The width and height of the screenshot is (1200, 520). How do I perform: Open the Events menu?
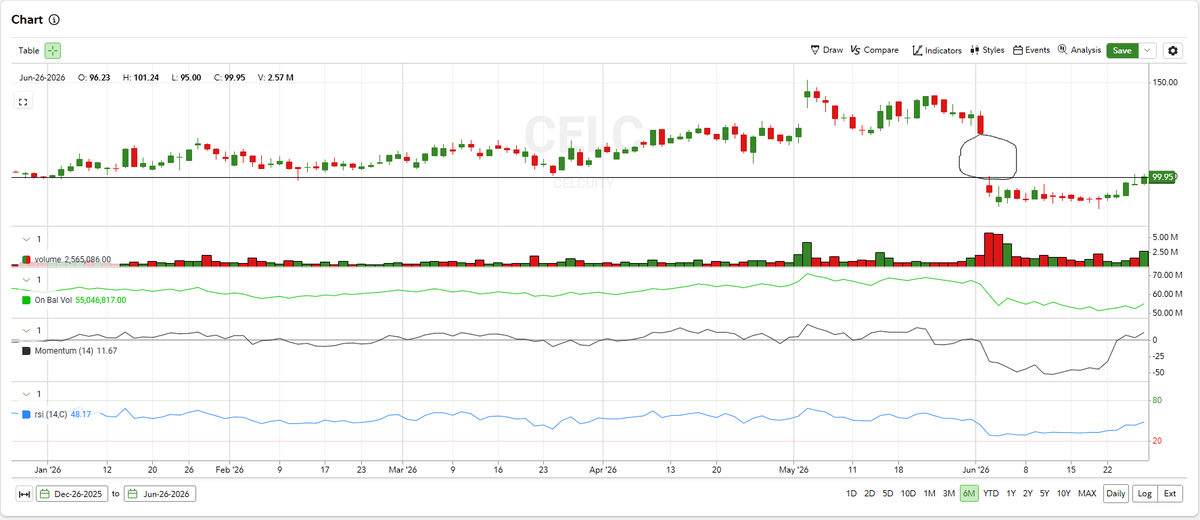point(1031,50)
